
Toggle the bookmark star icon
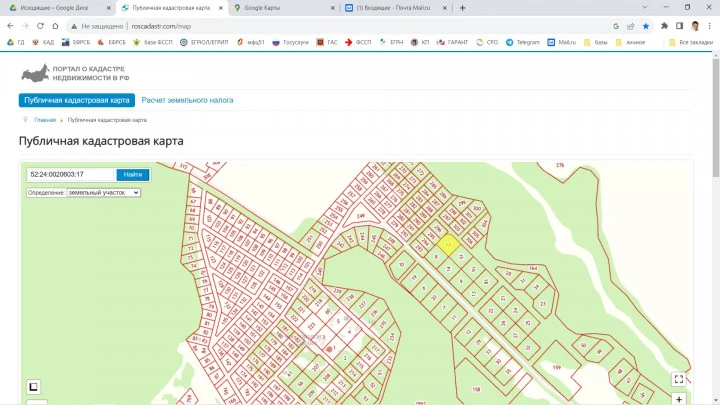(646, 26)
